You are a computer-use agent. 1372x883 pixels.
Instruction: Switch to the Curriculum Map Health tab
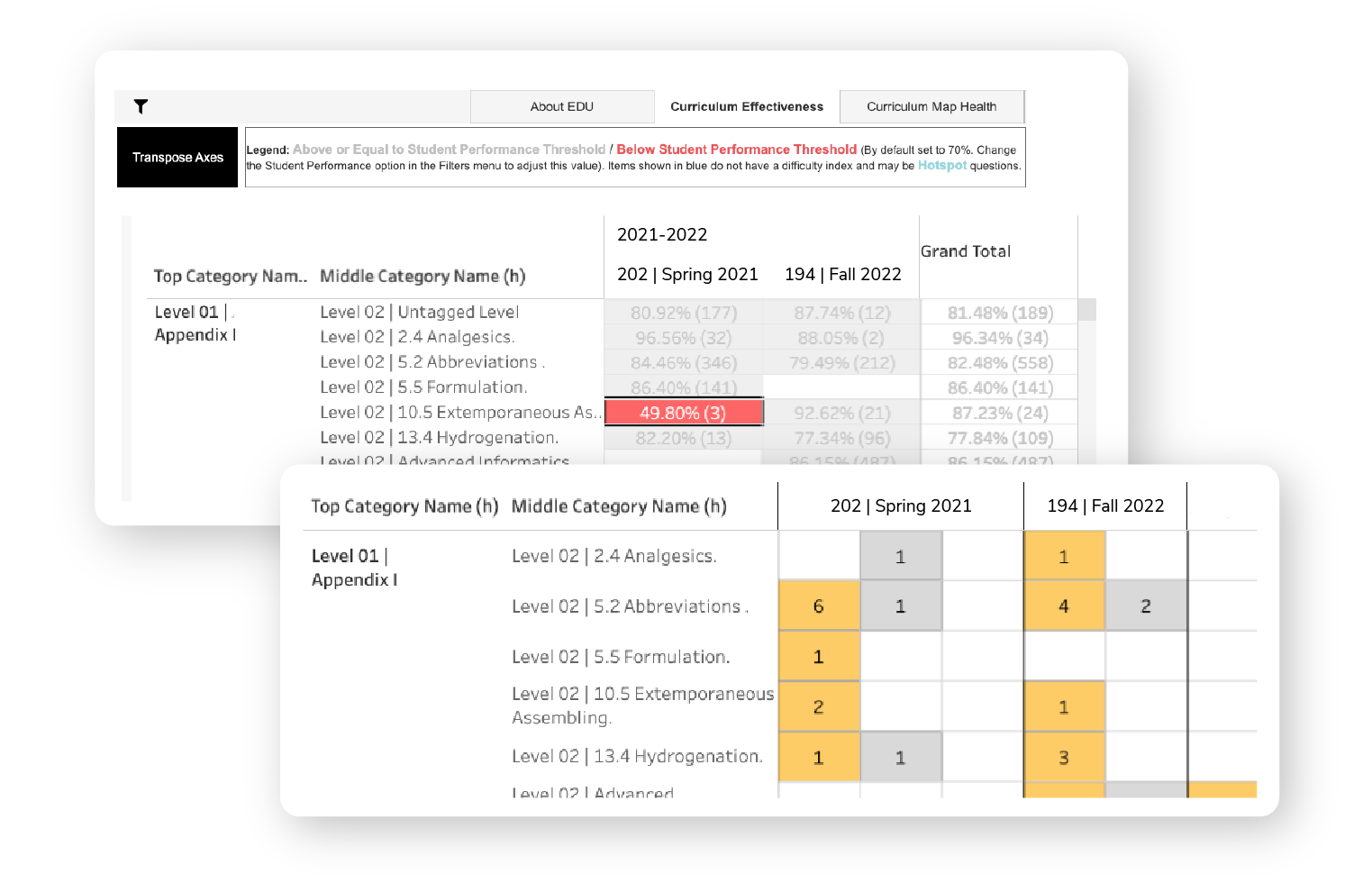[x=931, y=106]
